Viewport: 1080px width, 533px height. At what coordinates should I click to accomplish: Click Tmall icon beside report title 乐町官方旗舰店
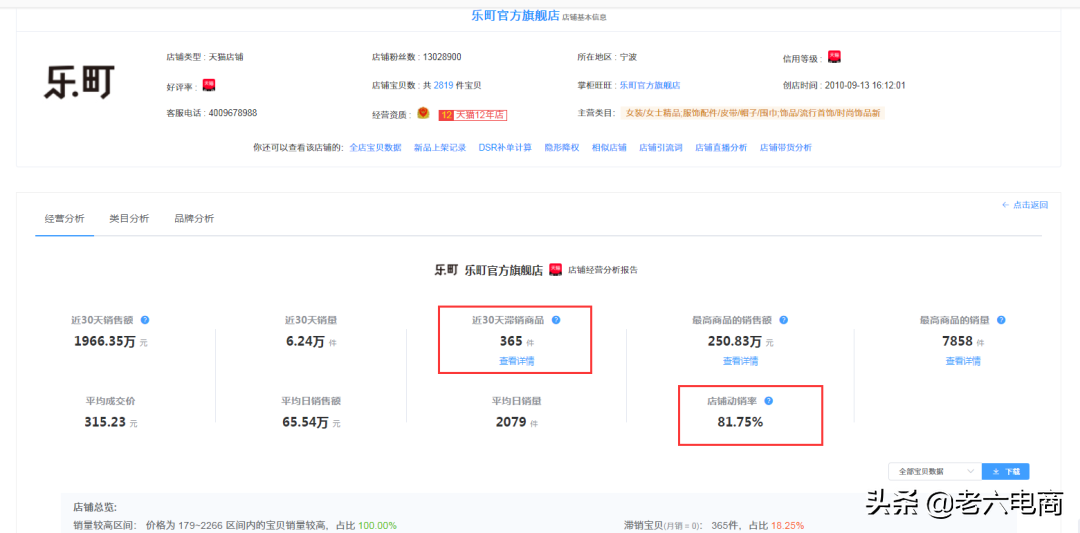555,269
